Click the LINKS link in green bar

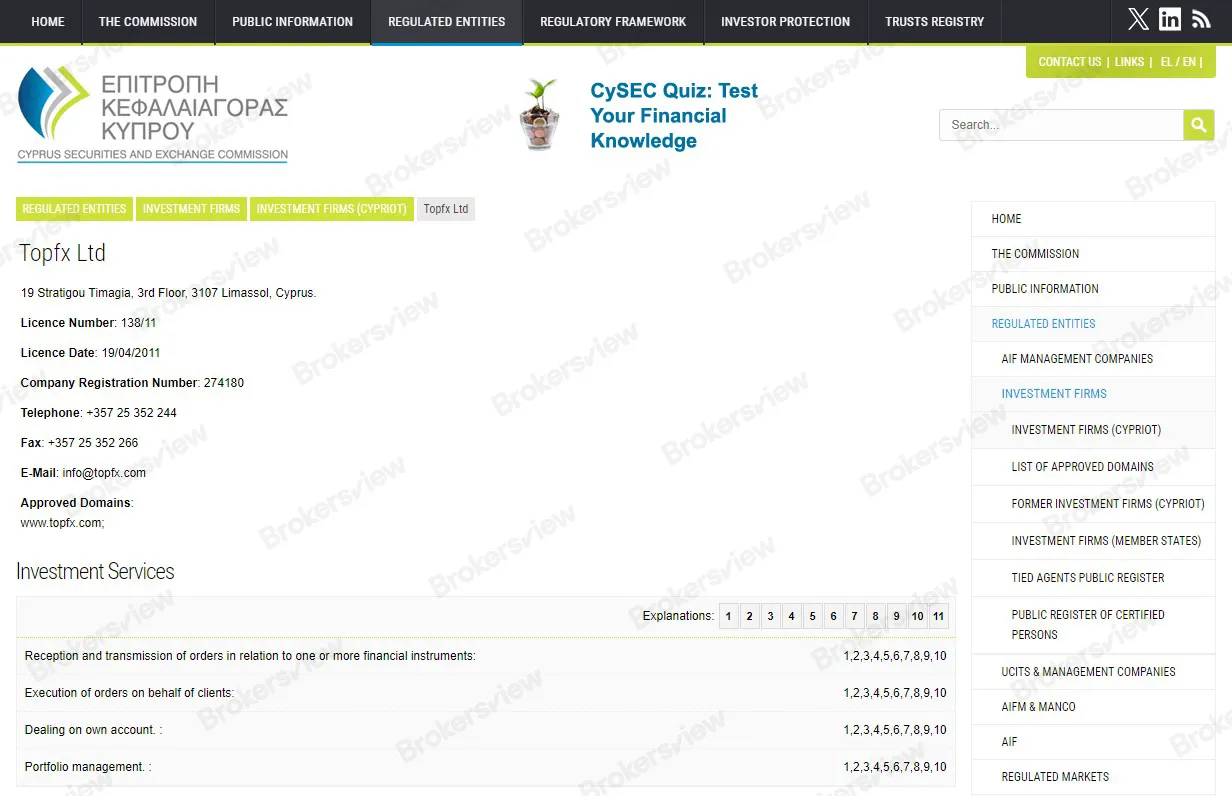click(1129, 62)
